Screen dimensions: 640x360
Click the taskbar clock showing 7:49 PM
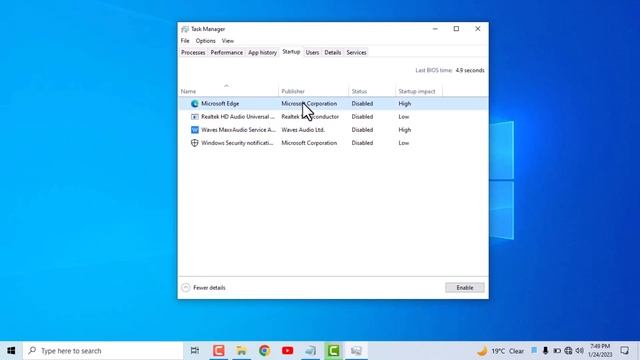click(x=600, y=351)
